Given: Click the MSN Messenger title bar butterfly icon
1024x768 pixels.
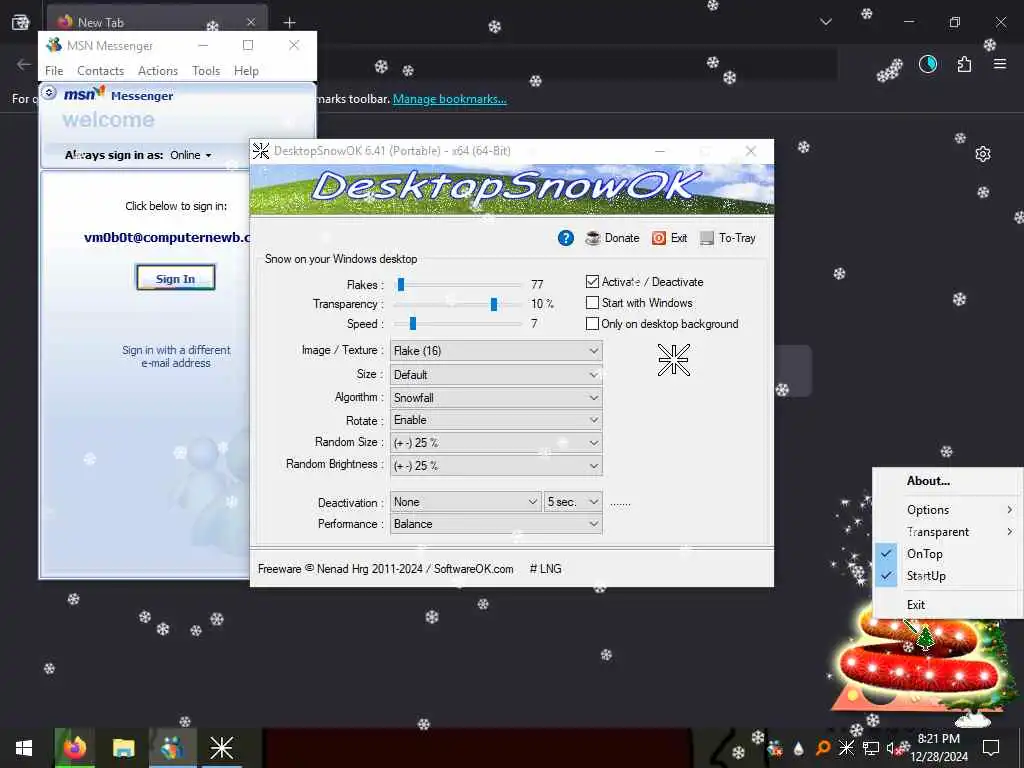Looking at the screenshot, I should coord(54,45).
